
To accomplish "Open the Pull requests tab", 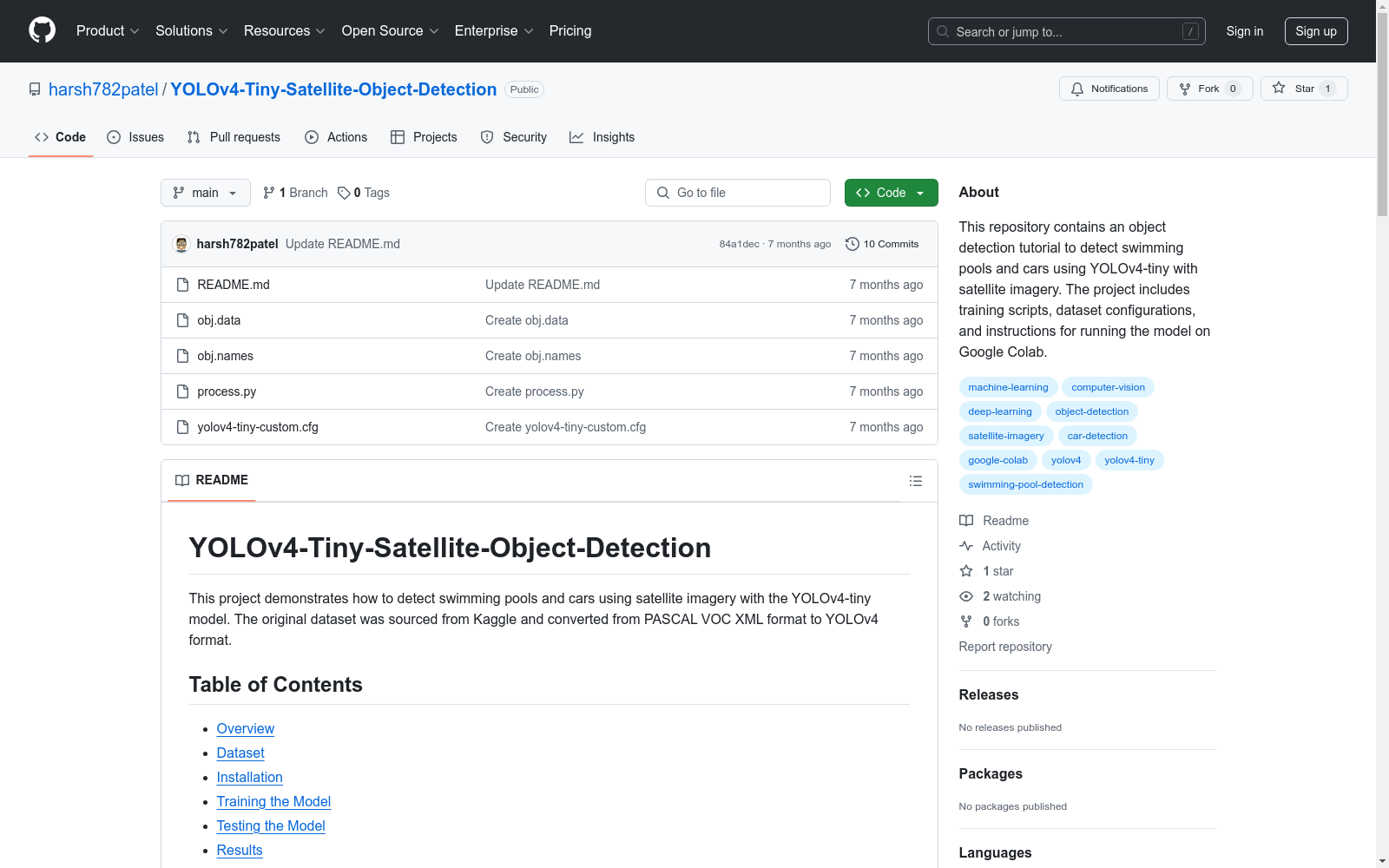I will click(234, 137).
